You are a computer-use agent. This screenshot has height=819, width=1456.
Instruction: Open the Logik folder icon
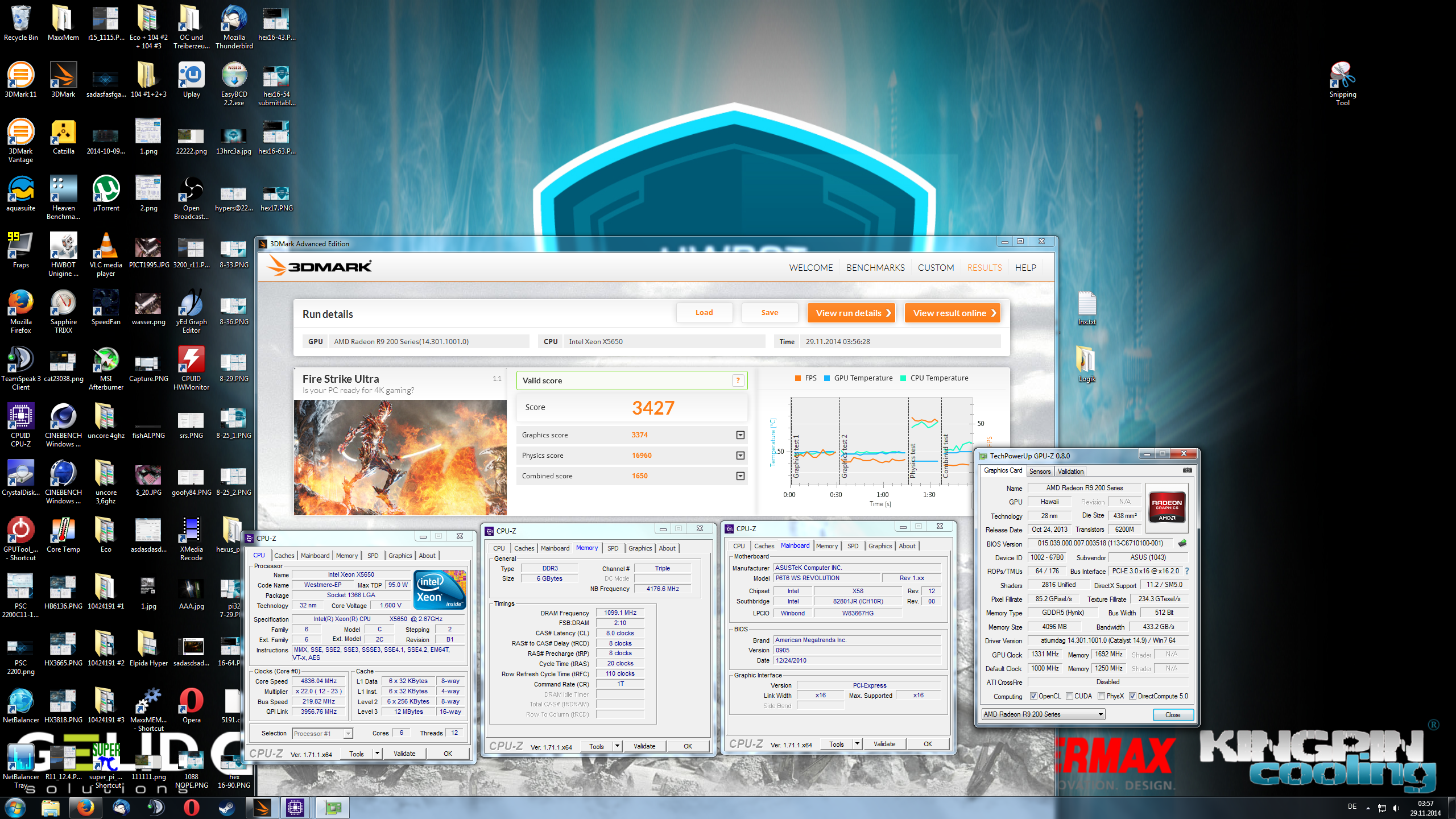point(1087,365)
